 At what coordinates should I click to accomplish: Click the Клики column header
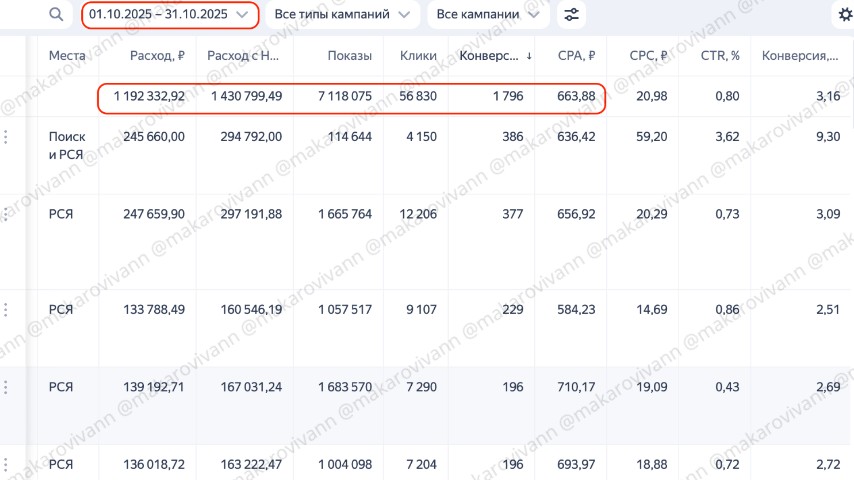pyautogui.click(x=417, y=56)
